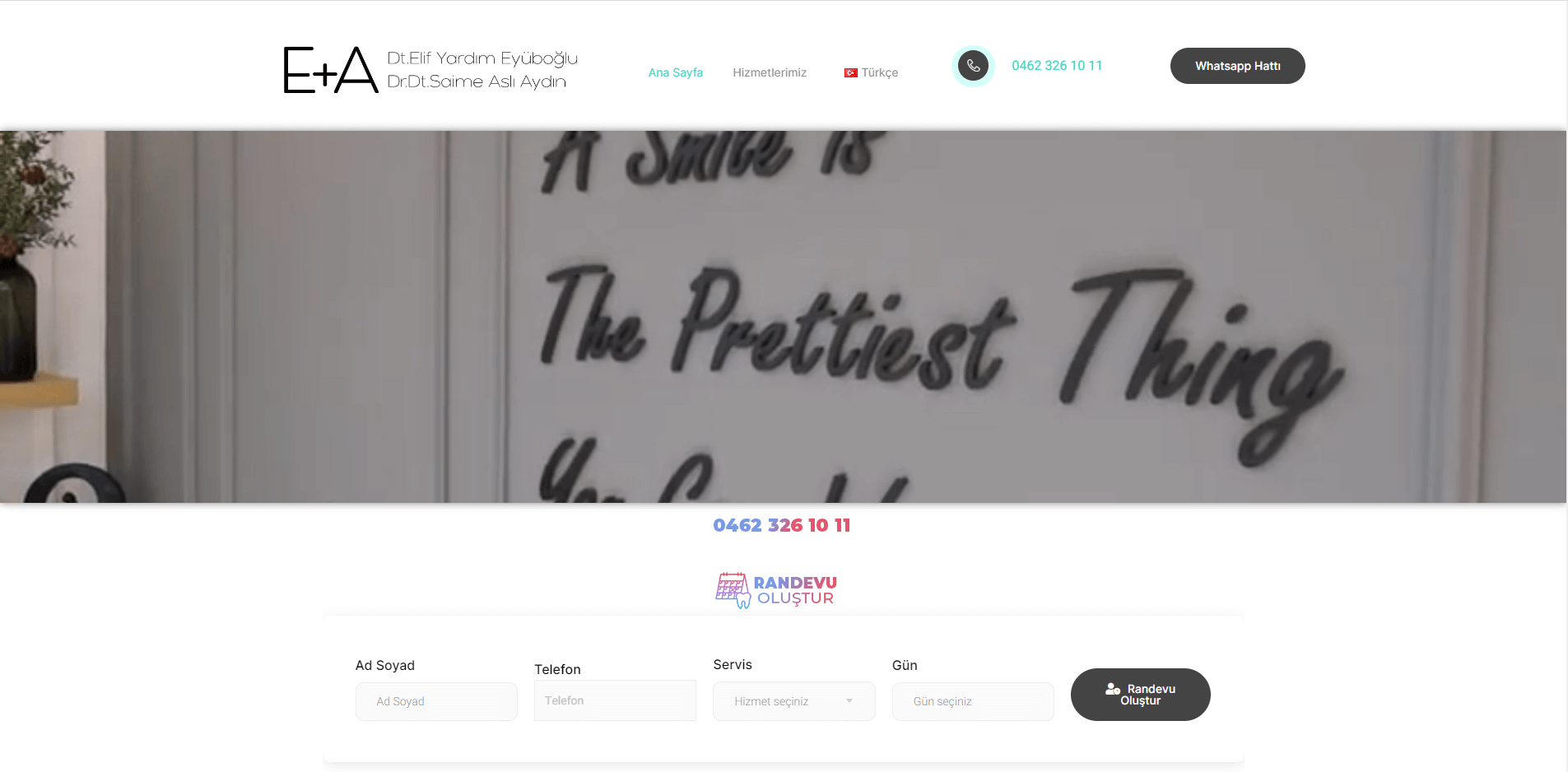Select the Türkçe language menu
Viewport: 1568px width, 772px height.
point(871,72)
